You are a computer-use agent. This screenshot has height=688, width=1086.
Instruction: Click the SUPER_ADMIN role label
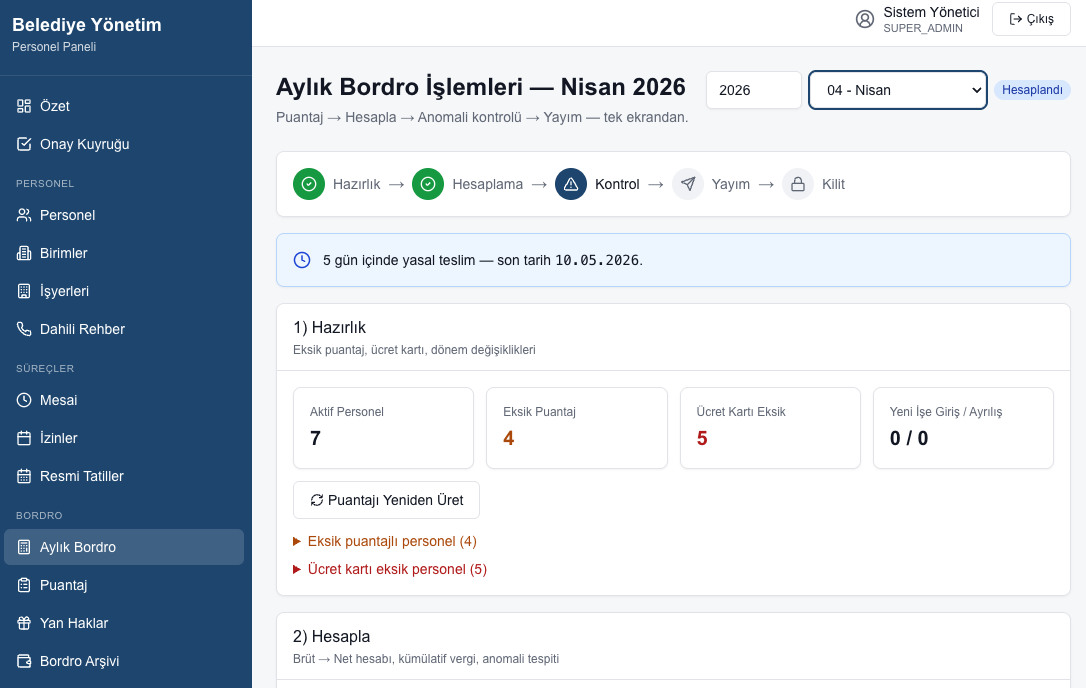tap(923, 28)
